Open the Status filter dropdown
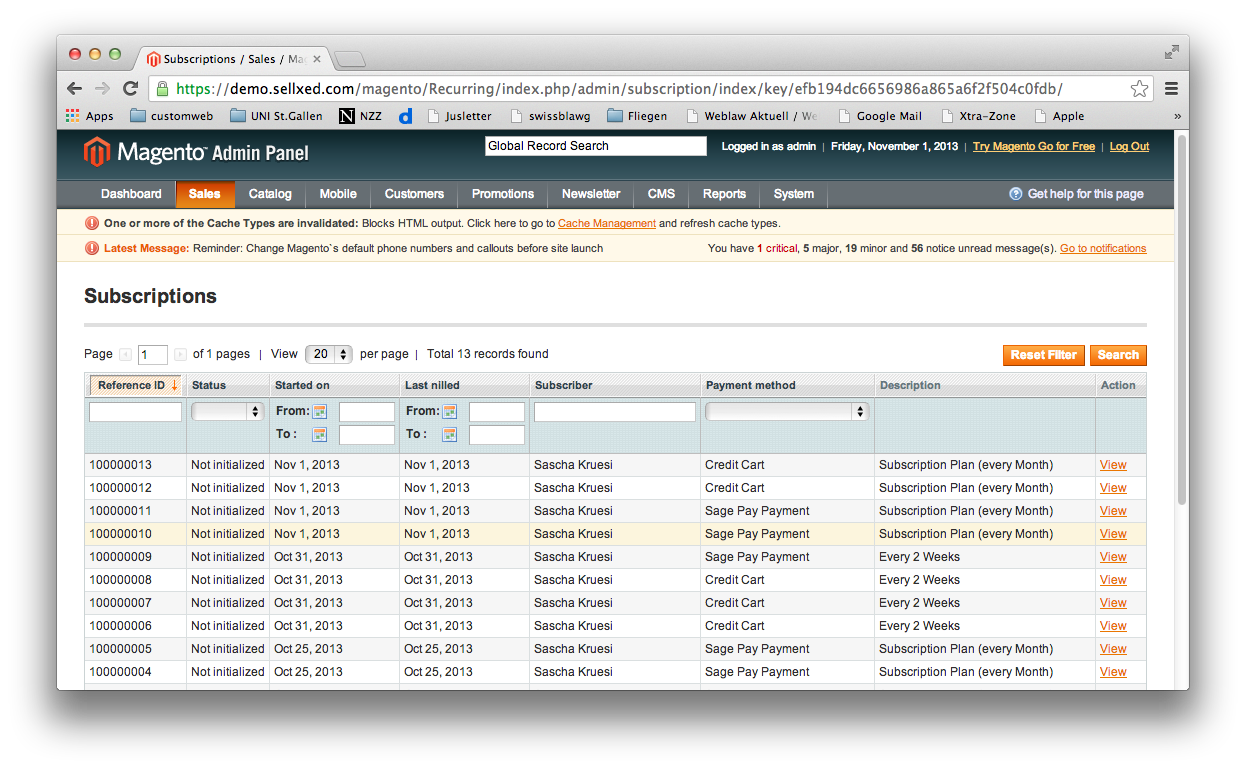 coord(227,411)
